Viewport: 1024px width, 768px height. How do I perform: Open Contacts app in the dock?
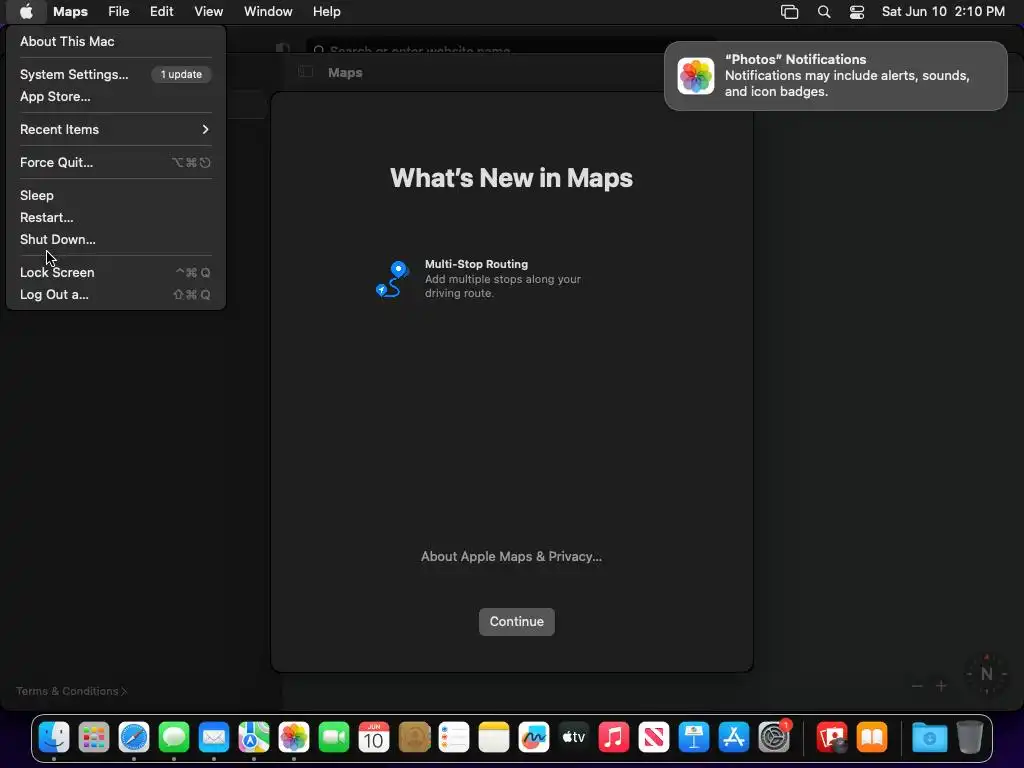click(414, 737)
